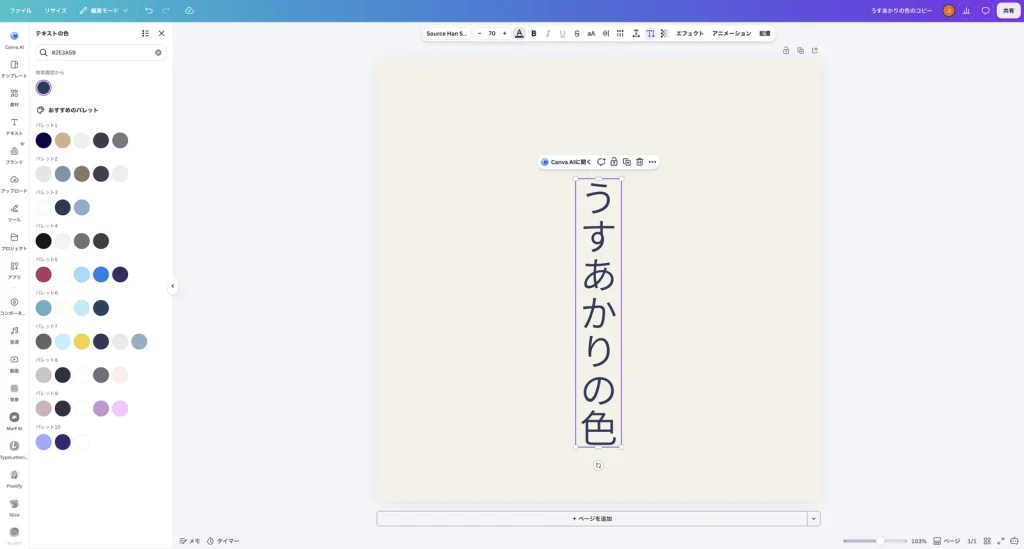Toggle bold formatting
The height and width of the screenshot is (549, 1024).
[x=534, y=33]
